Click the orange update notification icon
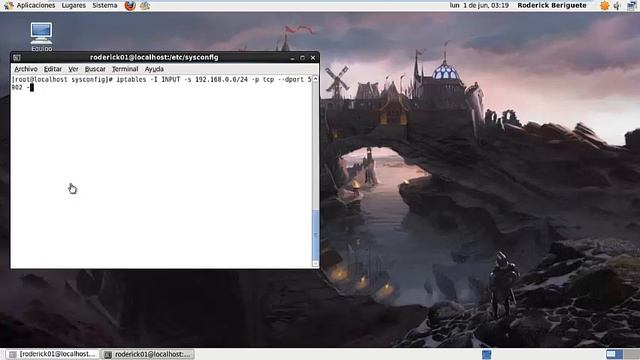 [604, 5]
